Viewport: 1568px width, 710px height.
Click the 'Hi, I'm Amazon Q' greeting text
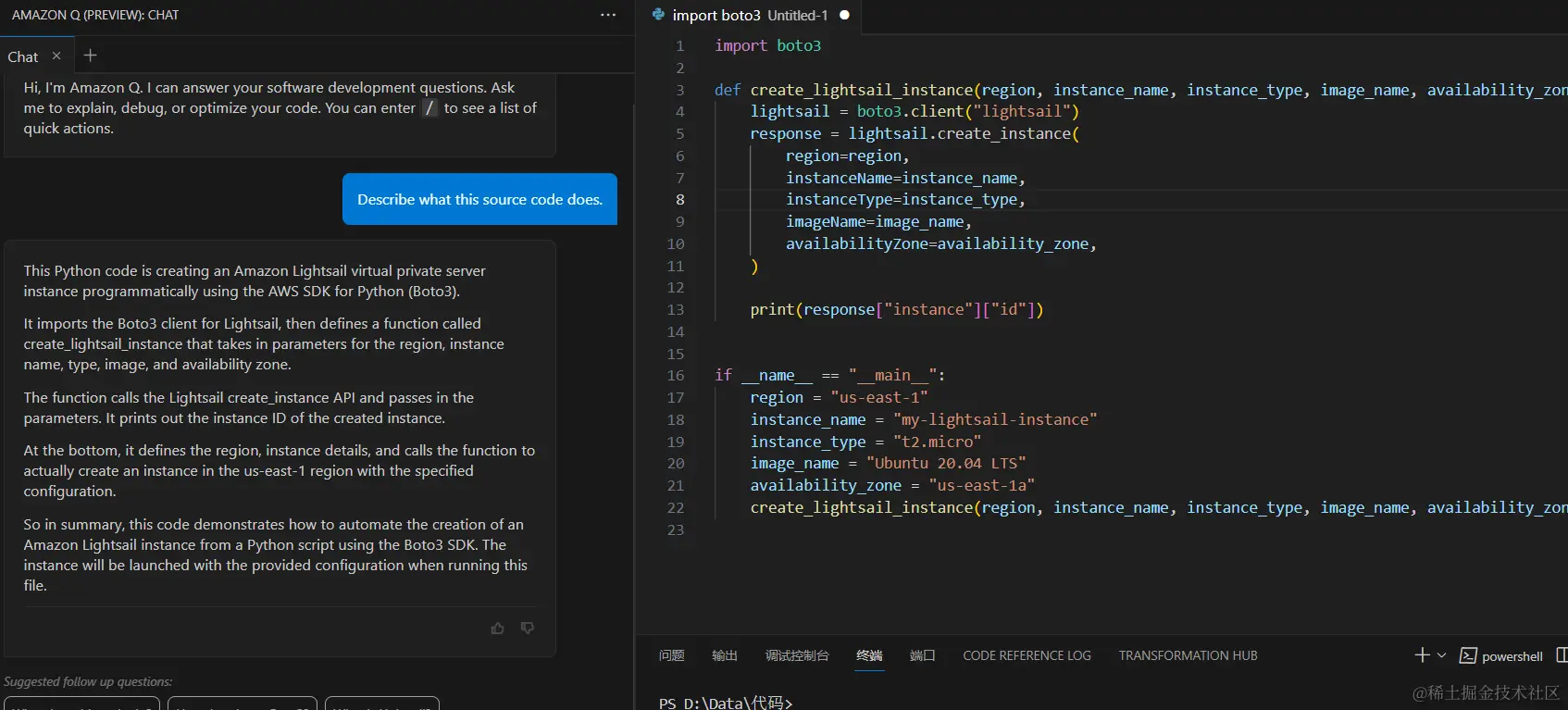[x=280, y=108]
